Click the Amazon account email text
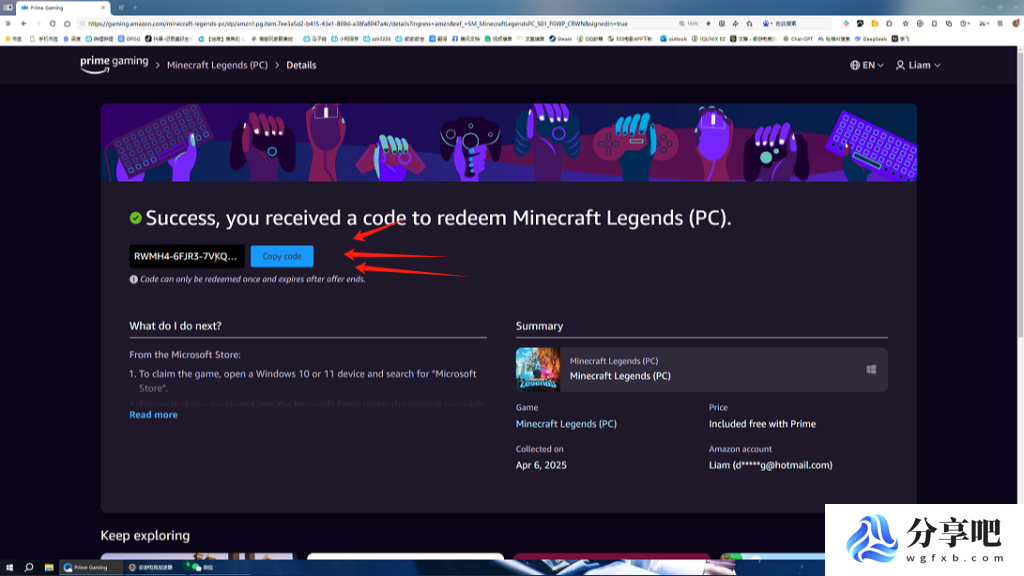Image resolution: width=1024 pixels, height=576 pixels. click(771, 465)
